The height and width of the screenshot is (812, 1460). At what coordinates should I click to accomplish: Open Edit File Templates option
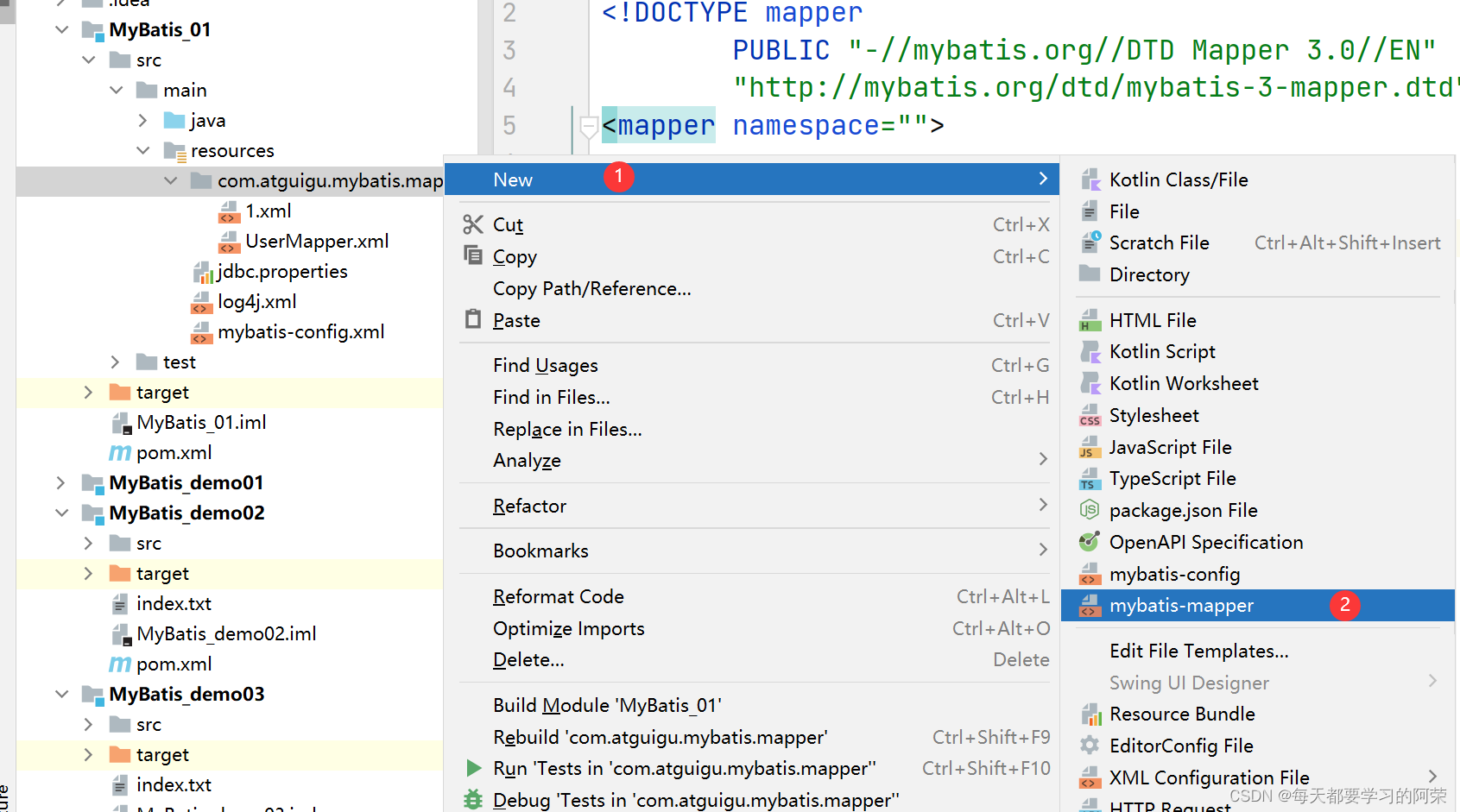(1199, 651)
